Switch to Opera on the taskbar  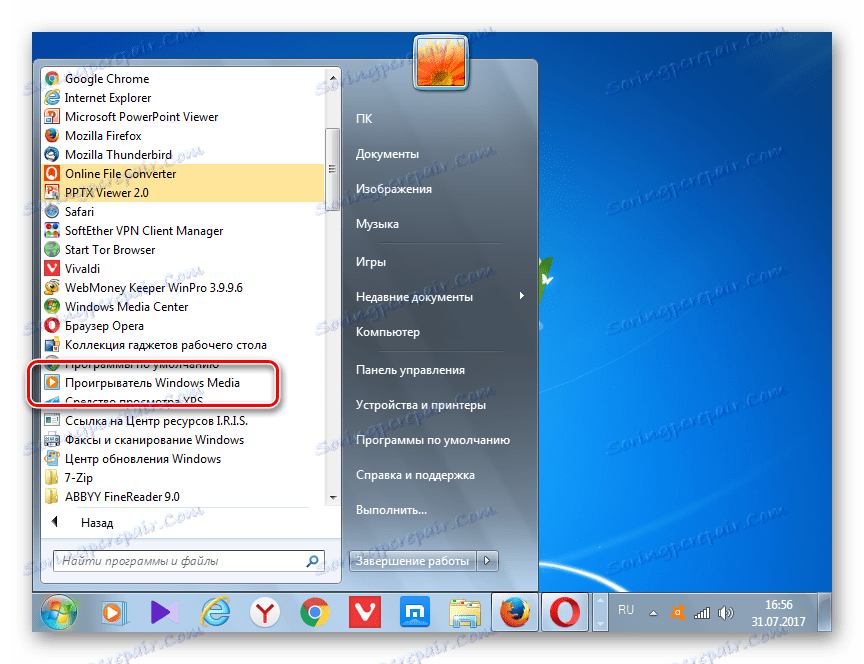tap(565, 612)
